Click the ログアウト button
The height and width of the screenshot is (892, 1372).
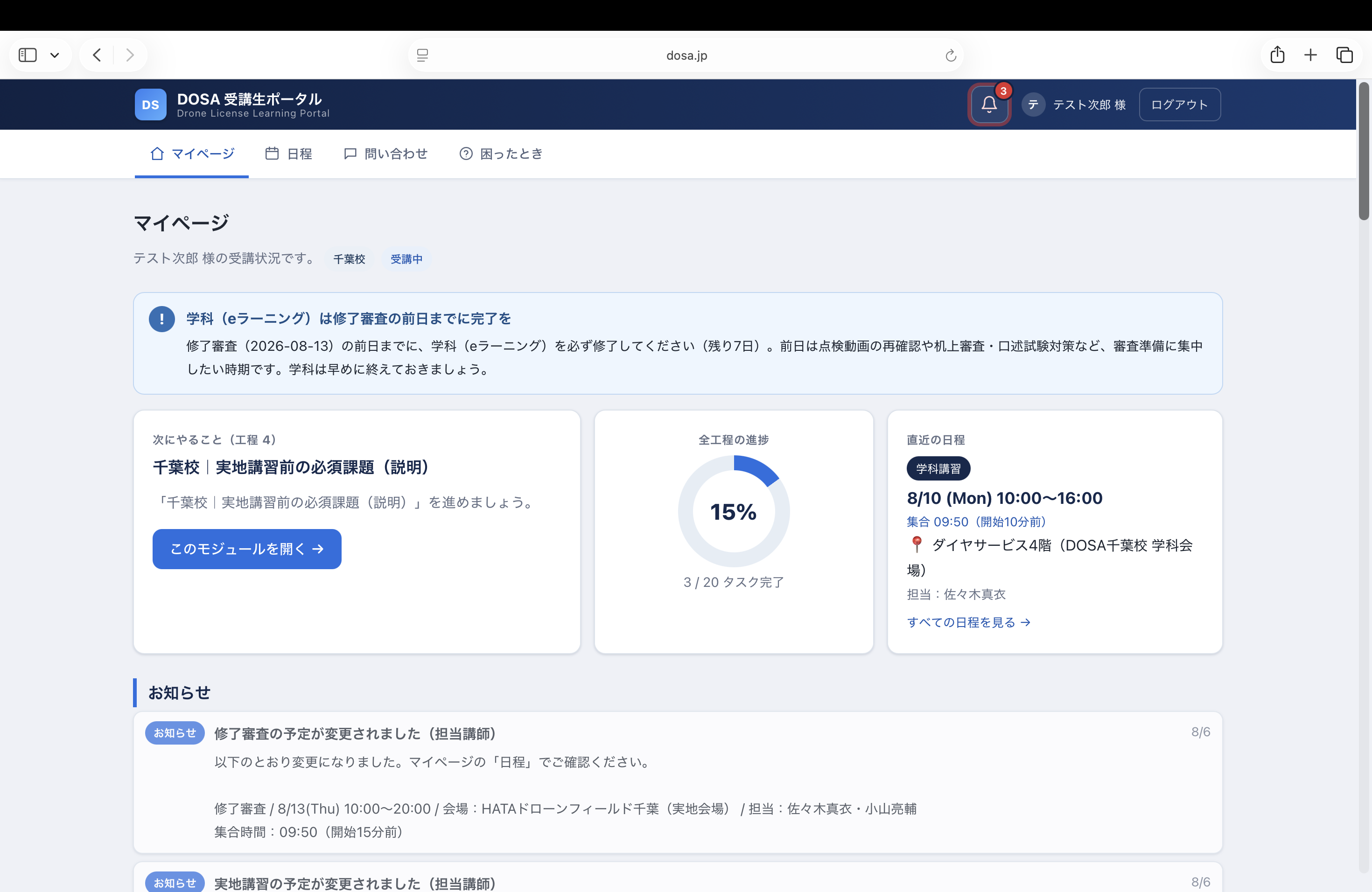(1179, 105)
